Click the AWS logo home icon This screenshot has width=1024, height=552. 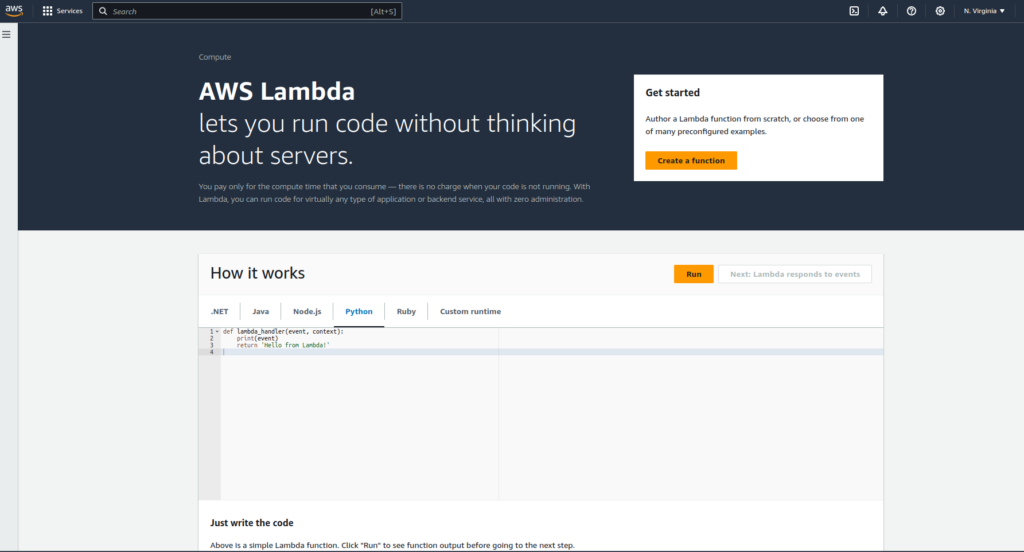tap(14, 10)
